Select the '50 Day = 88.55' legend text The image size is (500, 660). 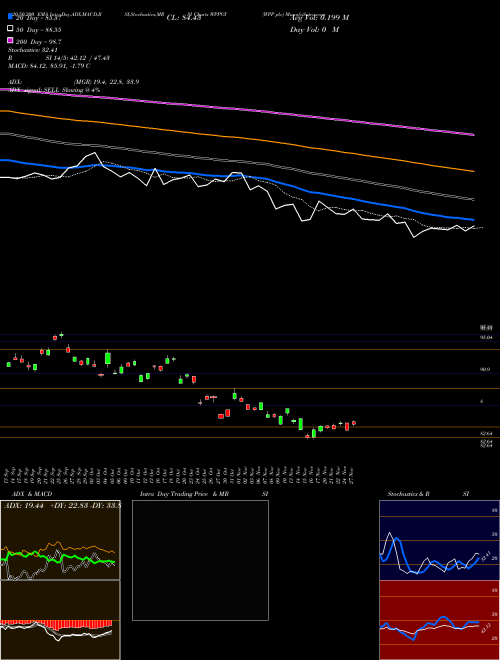pos(39,30)
